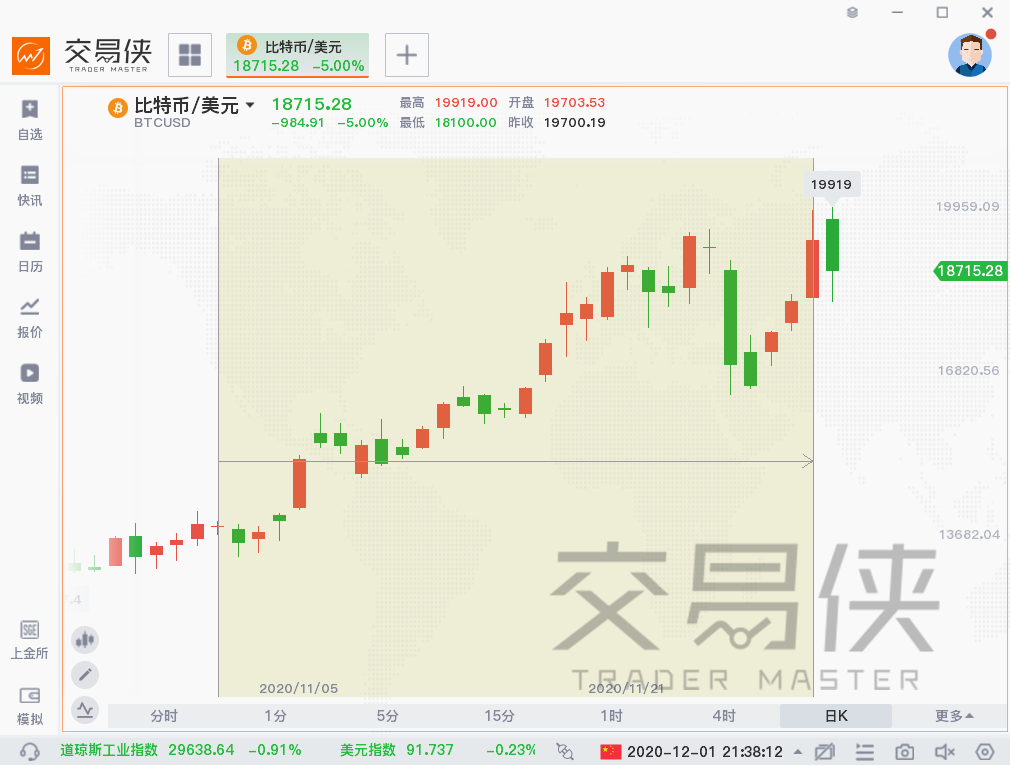Click the BTCUSD symbol code label
The height and width of the screenshot is (765, 1010).
[162, 122]
